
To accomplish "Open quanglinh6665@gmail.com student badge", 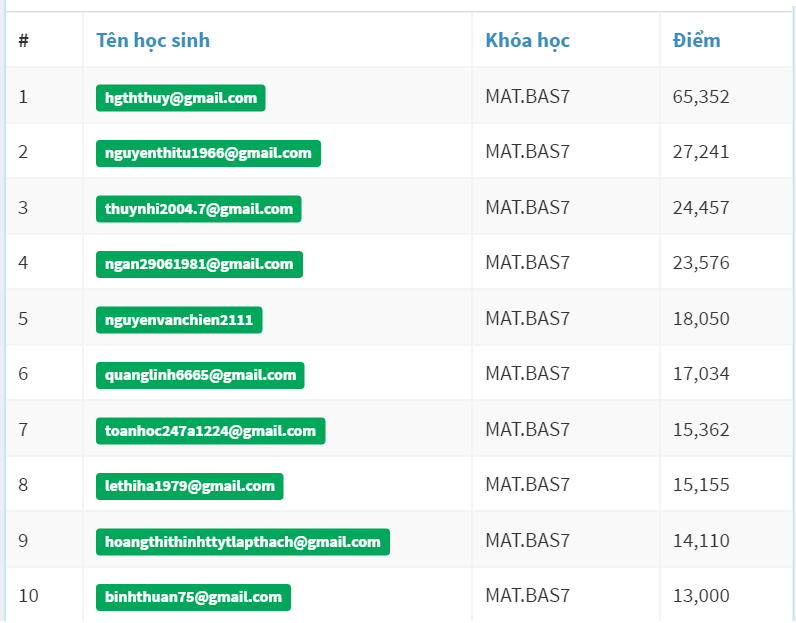I will coord(200,375).
